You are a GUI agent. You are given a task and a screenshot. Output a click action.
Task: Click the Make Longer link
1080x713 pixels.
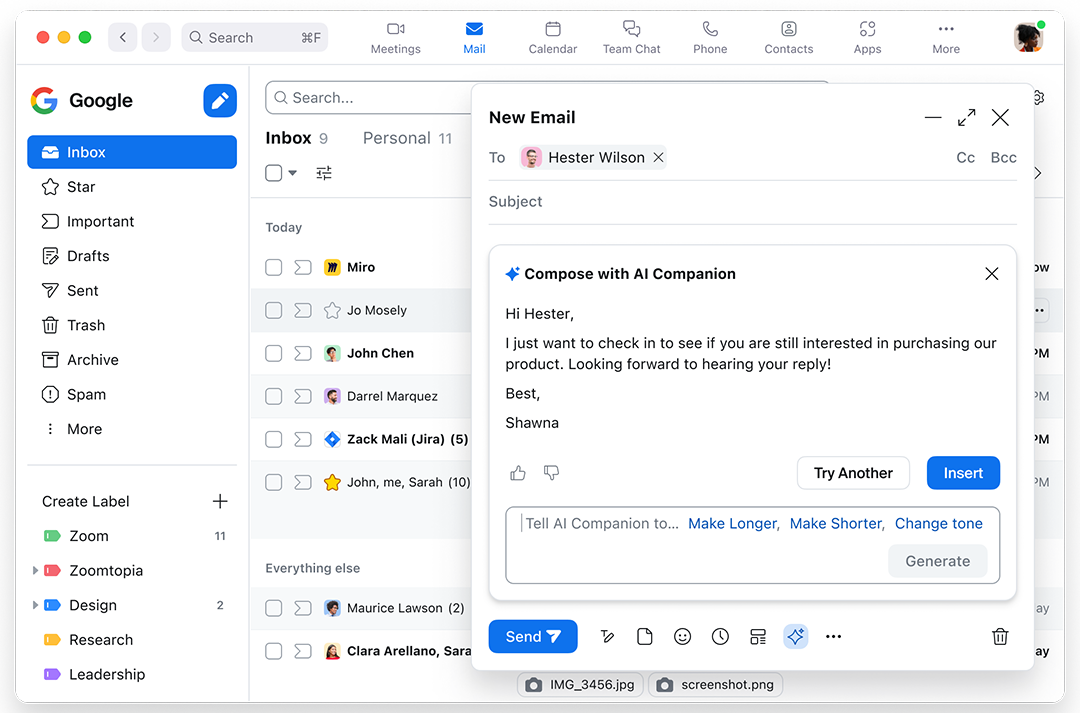(x=732, y=523)
